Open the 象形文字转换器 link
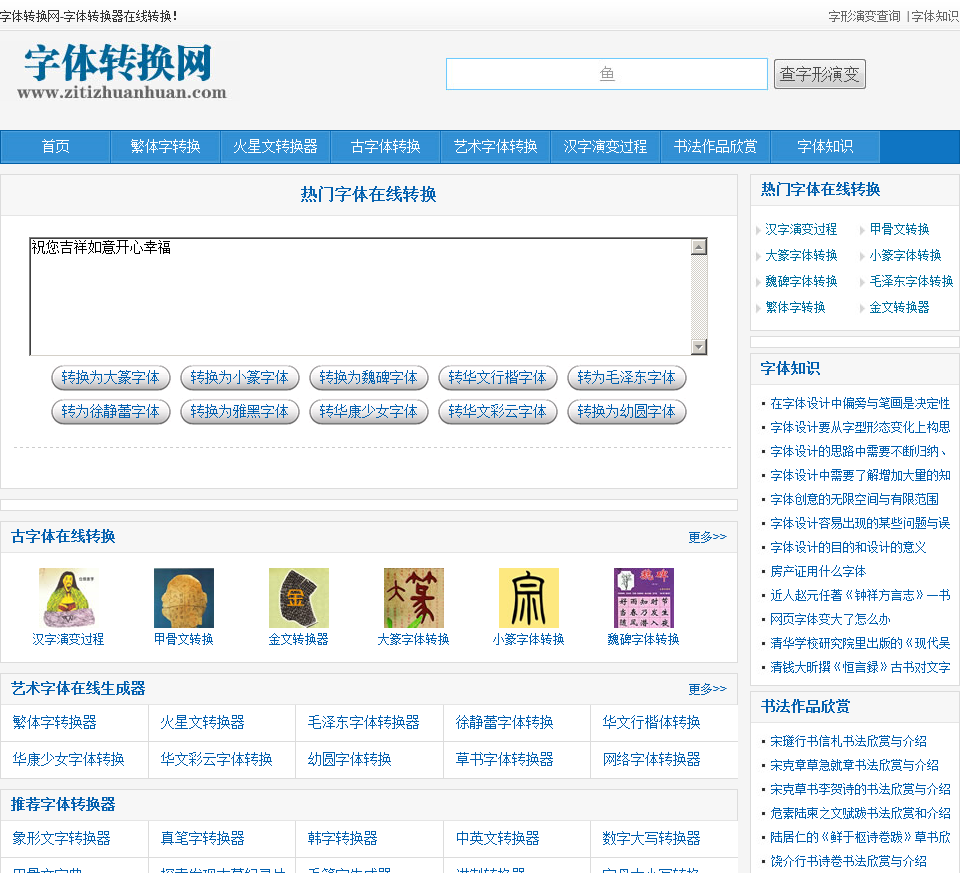The height and width of the screenshot is (873, 960). [61, 839]
